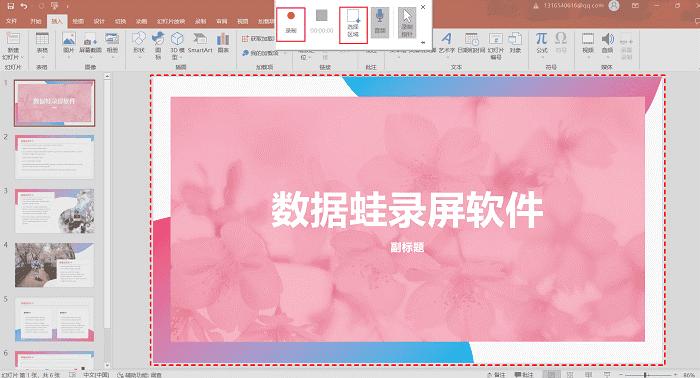Insert a picture 图片
This screenshot has height=378, width=700.
tap(69, 45)
